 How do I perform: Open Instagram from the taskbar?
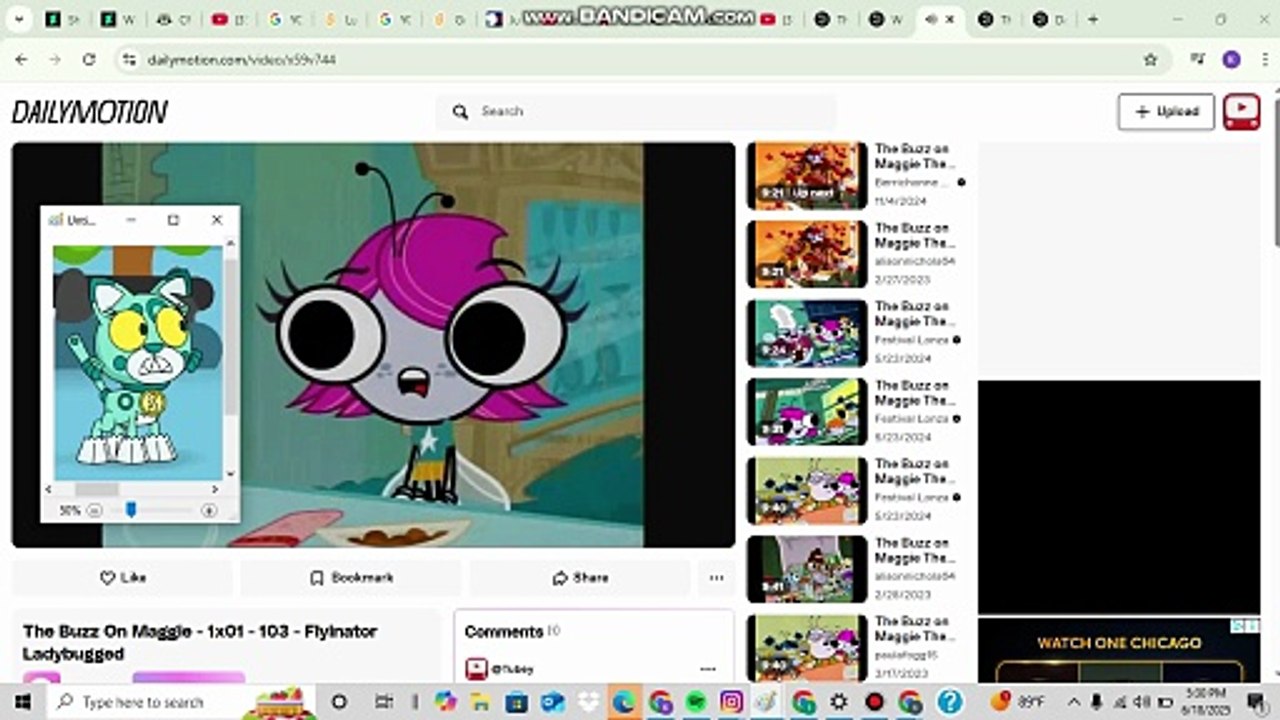click(x=731, y=702)
